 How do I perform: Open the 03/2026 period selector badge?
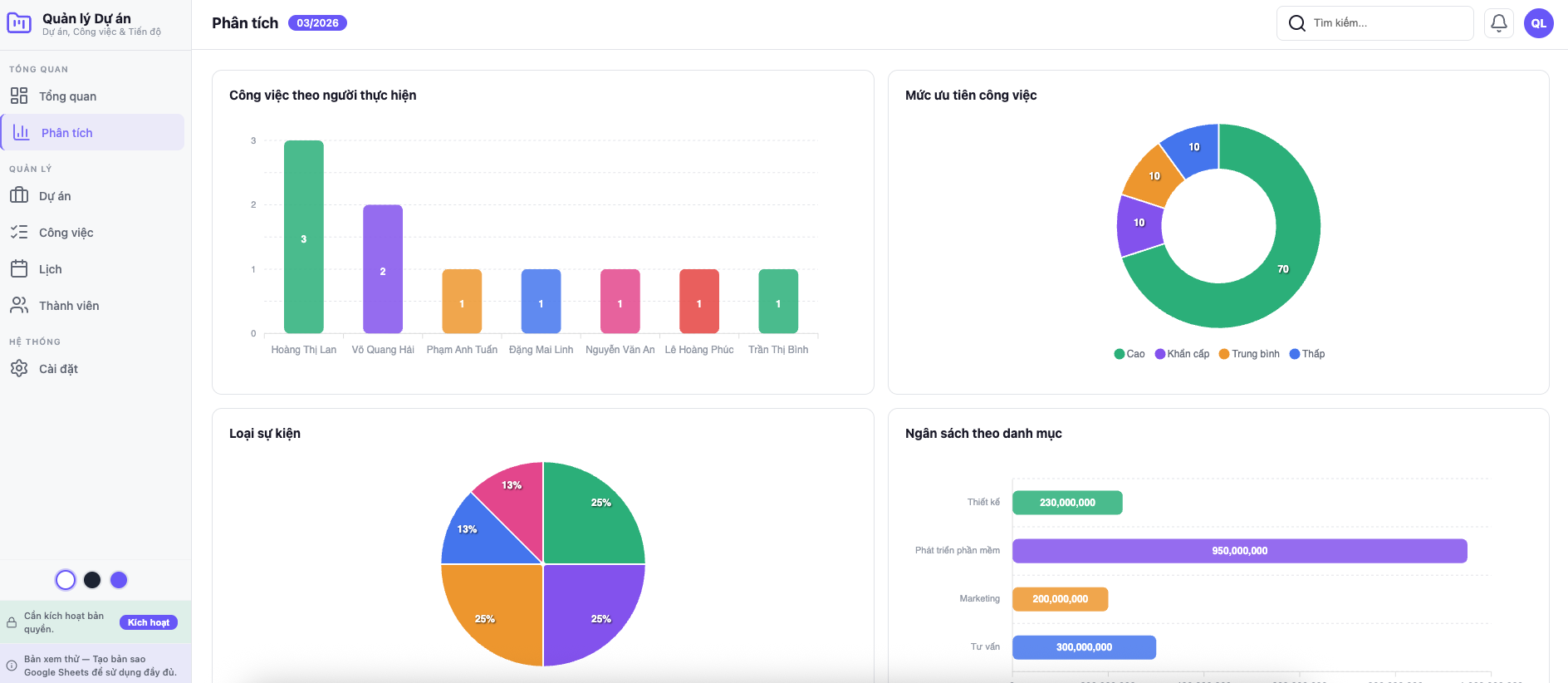click(317, 23)
